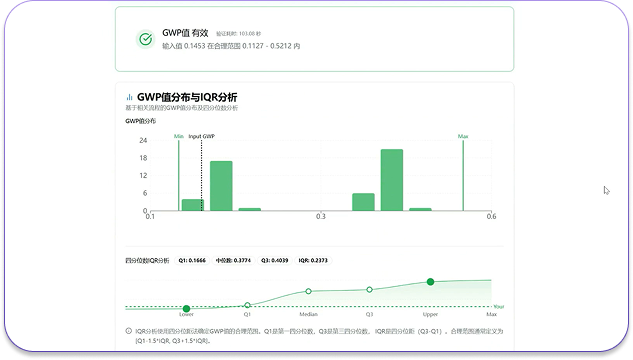Click the 'Median' axis label
The height and width of the screenshot is (360, 633).
coord(308,314)
